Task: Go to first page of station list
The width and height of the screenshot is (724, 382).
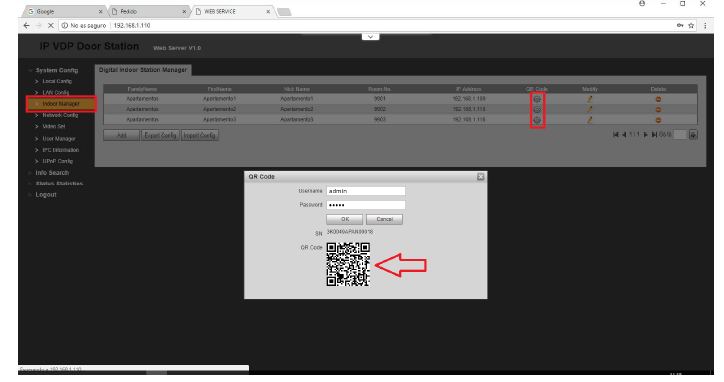Action: [x=615, y=135]
